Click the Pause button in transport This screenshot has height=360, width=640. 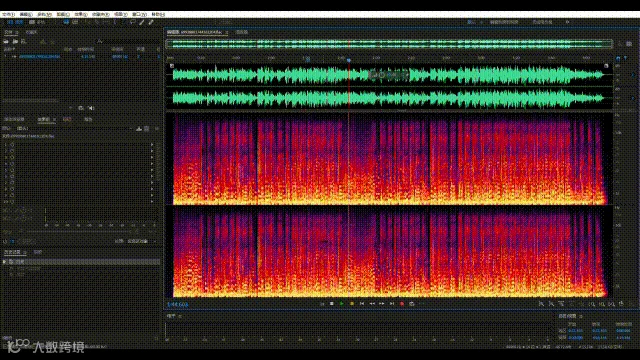pyautogui.click(x=351, y=304)
